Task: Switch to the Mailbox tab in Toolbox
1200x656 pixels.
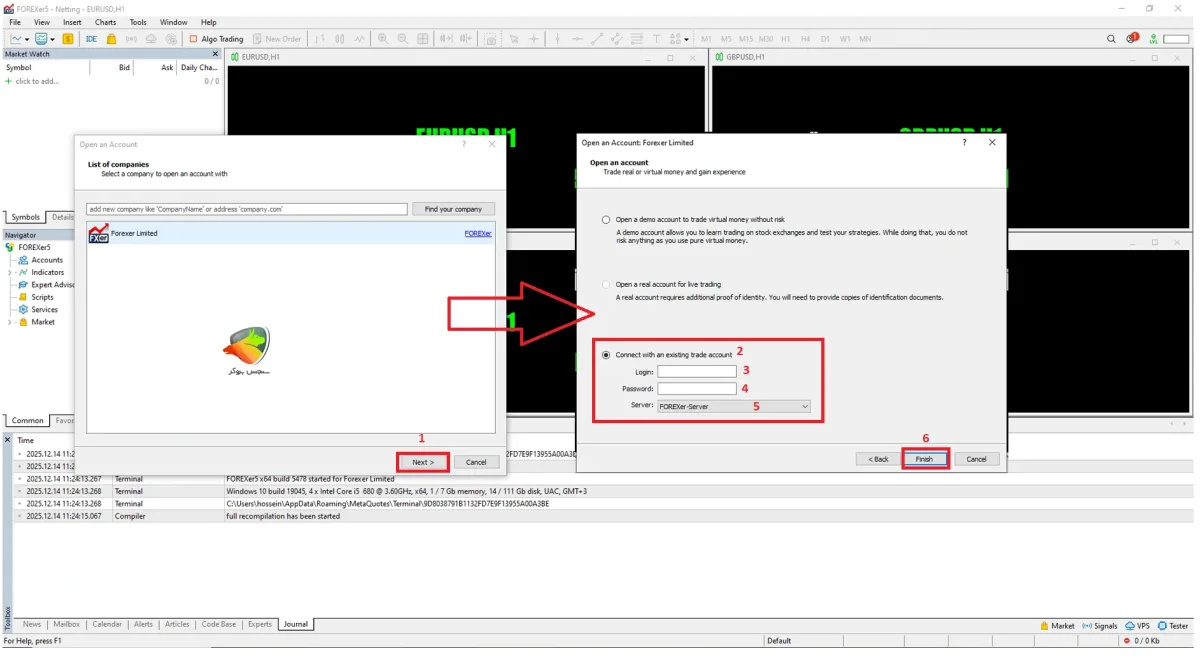Action: [x=66, y=624]
